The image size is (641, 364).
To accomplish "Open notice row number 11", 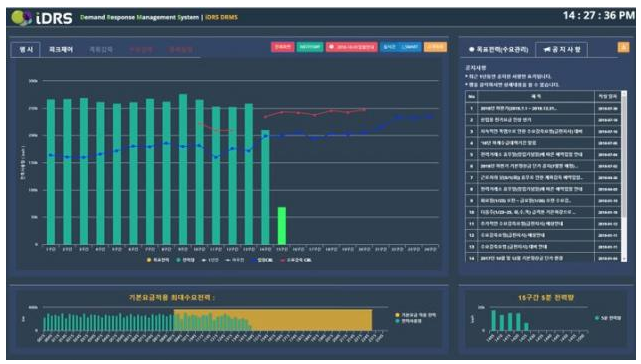I will click(543, 224).
